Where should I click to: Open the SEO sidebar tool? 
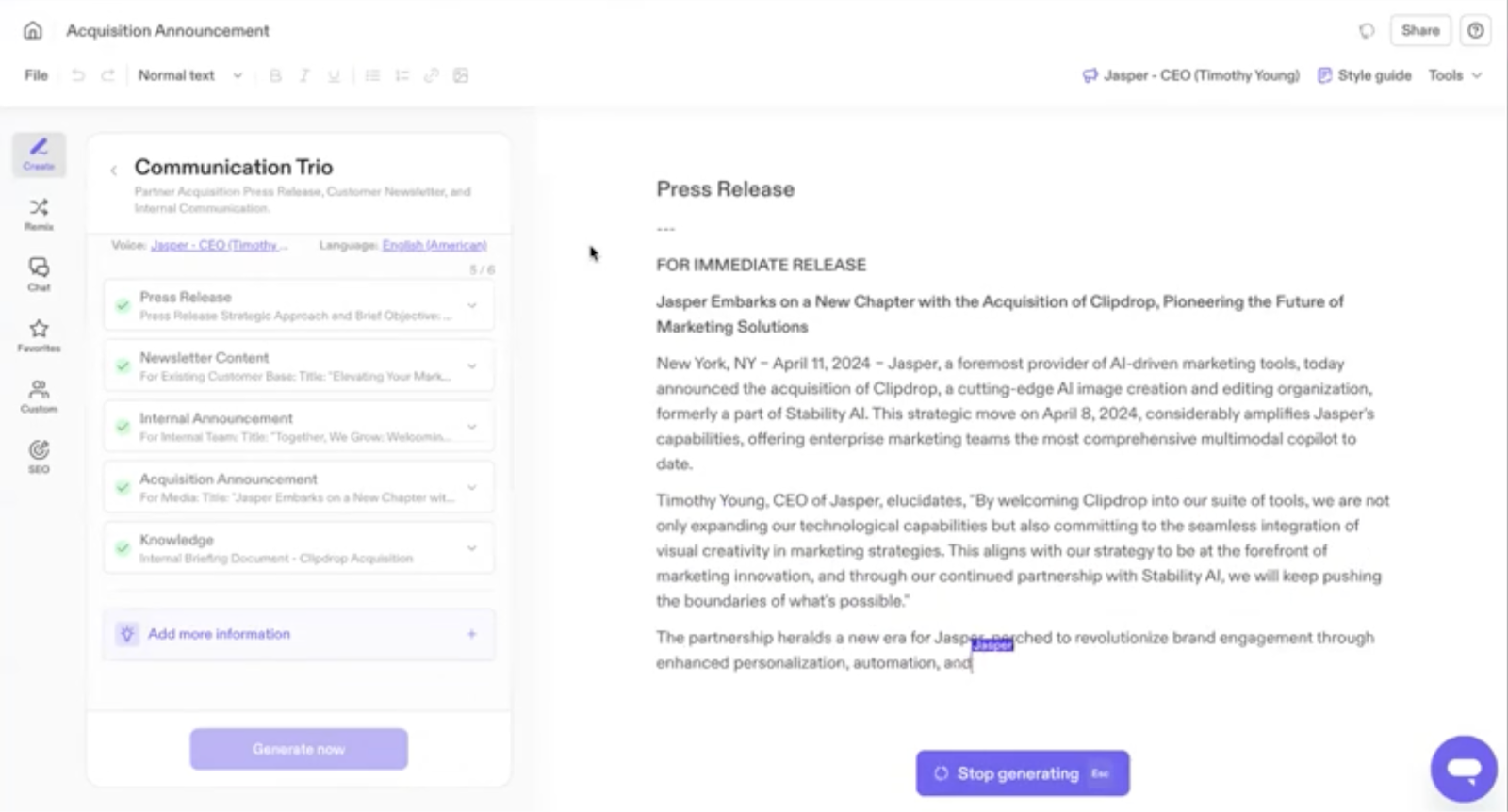39,457
